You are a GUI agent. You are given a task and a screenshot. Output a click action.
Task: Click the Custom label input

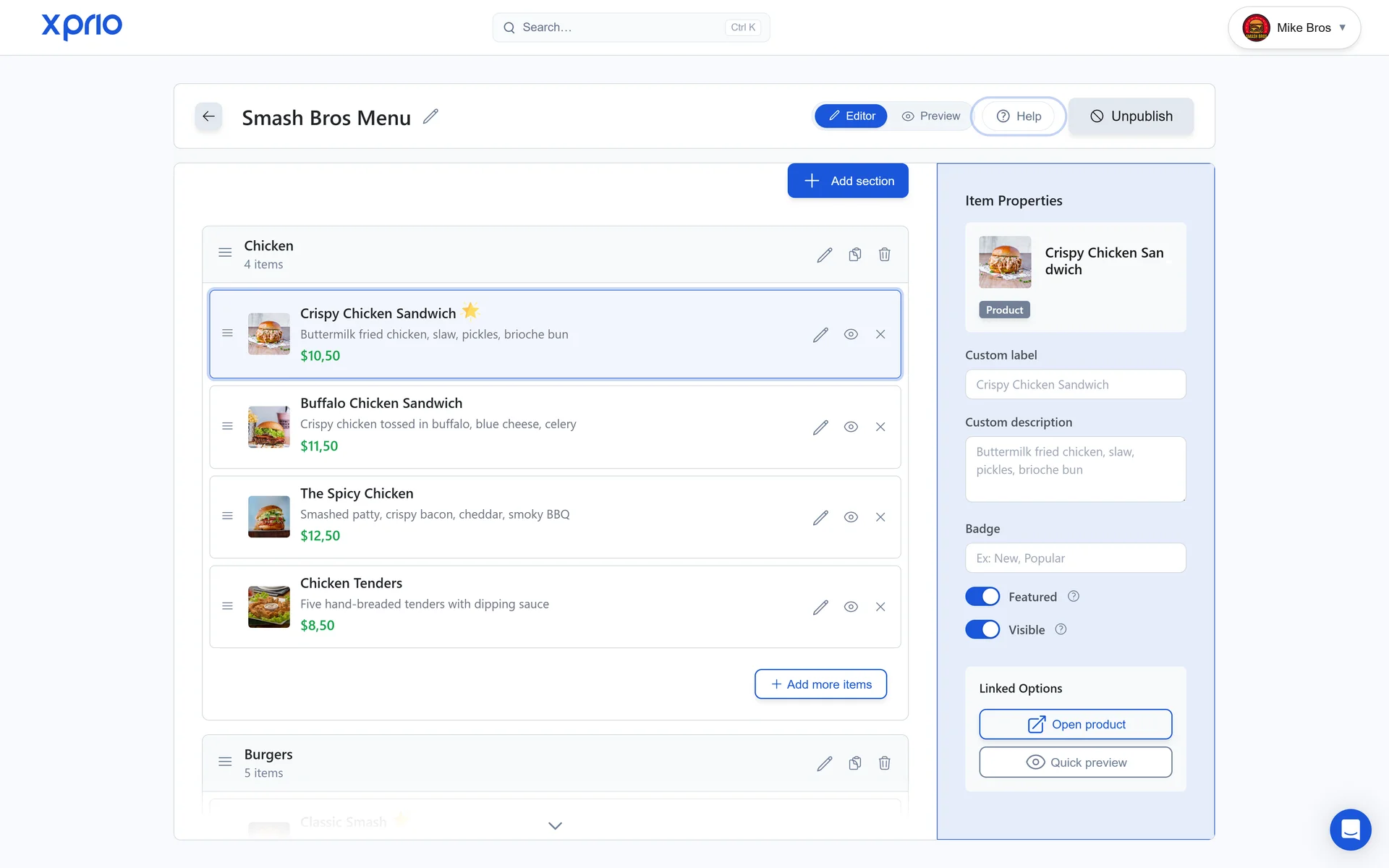1075,384
